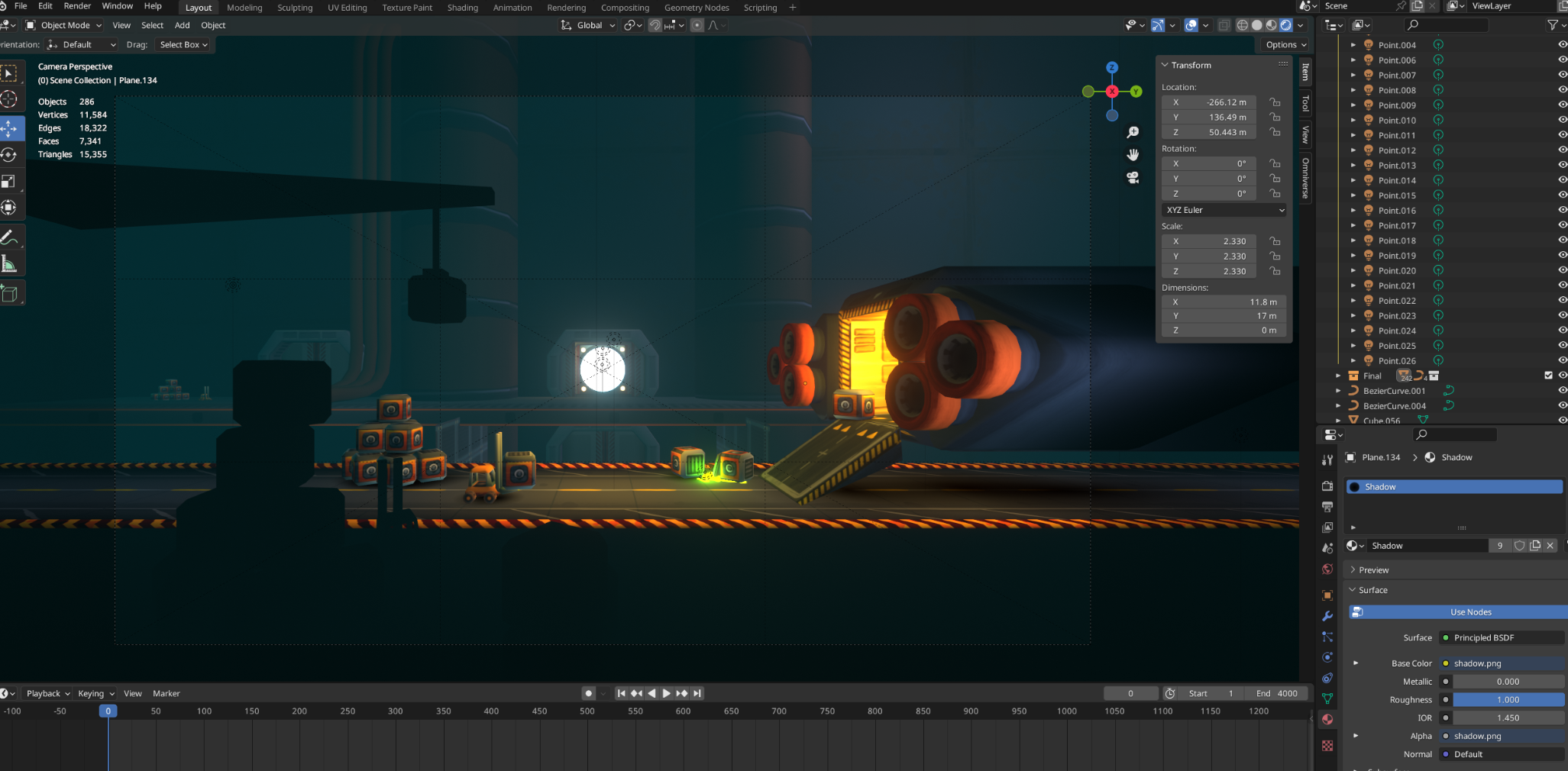The image size is (1568, 771).
Task: Play the animation in the timeline
Action: pyautogui.click(x=666, y=693)
